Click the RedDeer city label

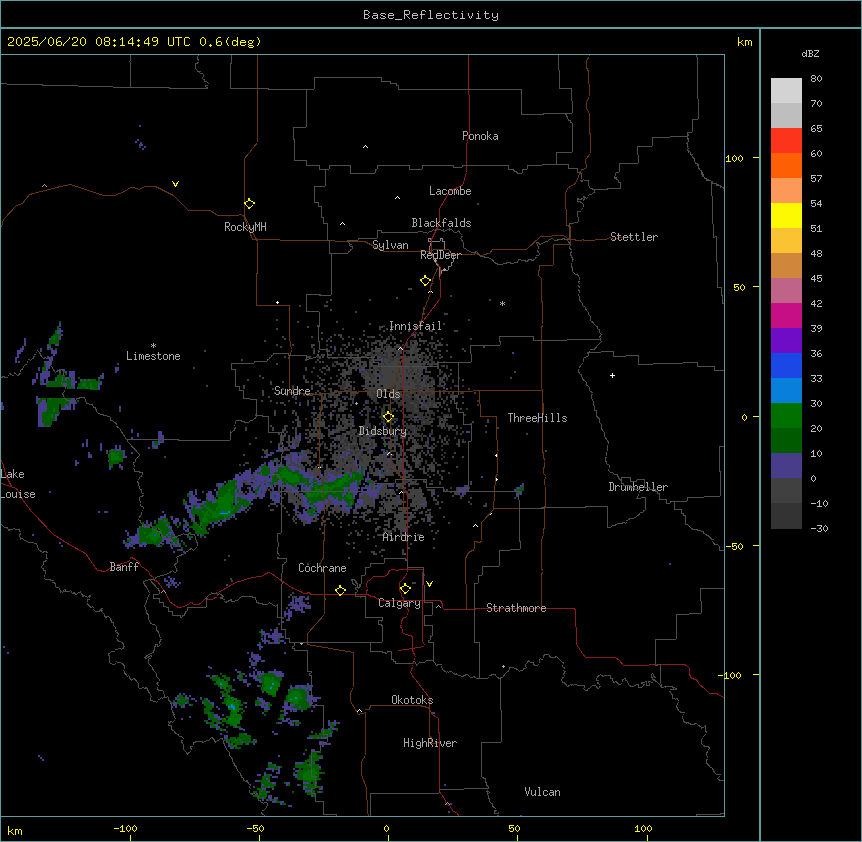(440, 255)
